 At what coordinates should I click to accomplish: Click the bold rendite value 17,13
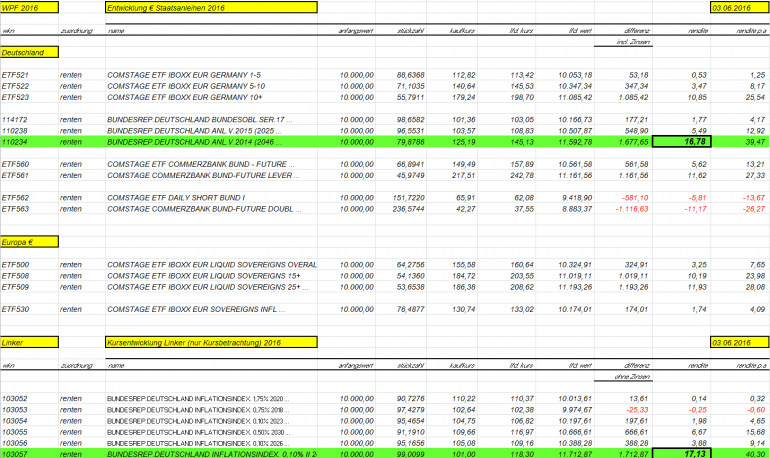(682, 454)
